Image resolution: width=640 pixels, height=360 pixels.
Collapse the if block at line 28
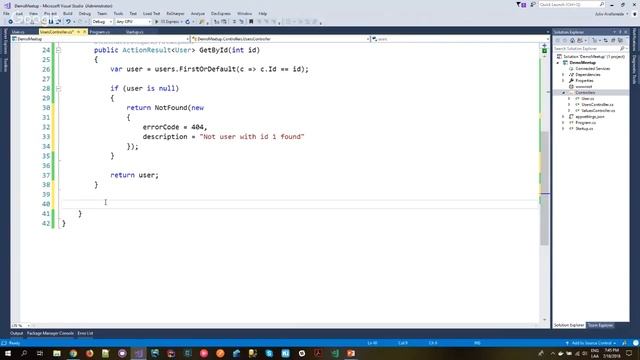(x=58, y=88)
